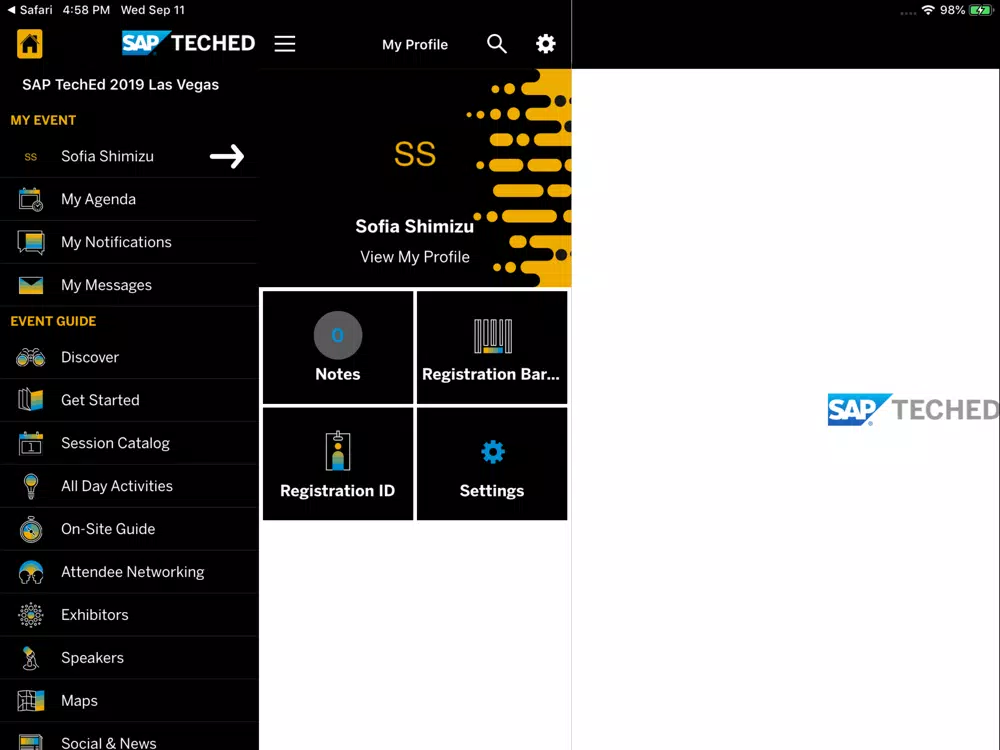Open Maps entry
Viewport: 1000px width, 750px height.
pyautogui.click(x=129, y=701)
